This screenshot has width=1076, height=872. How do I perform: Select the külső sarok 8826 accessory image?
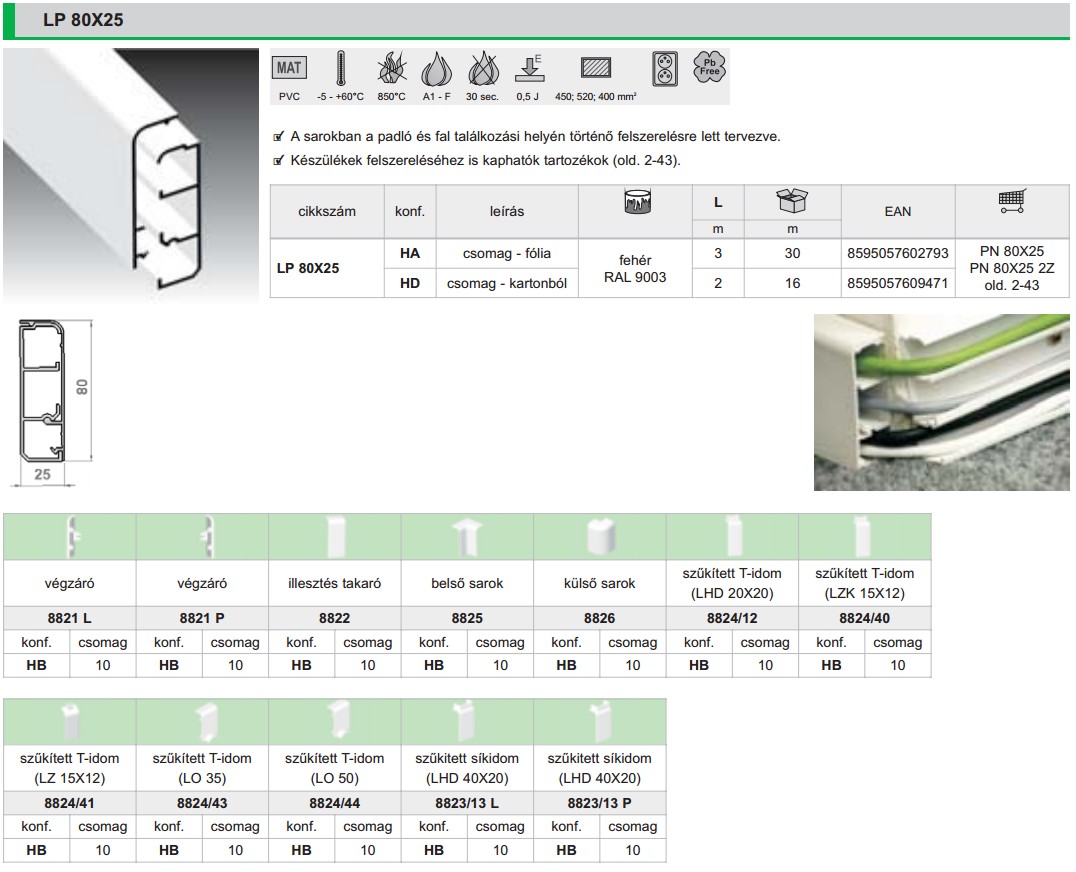pos(599,538)
